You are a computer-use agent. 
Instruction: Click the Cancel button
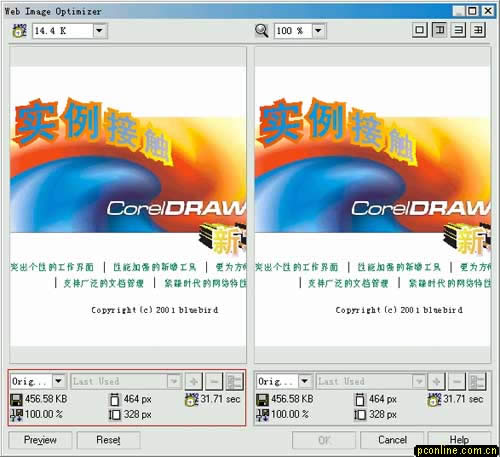point(392,440)
